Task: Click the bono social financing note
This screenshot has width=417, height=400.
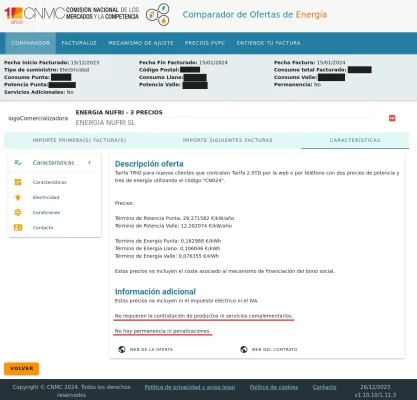Action: point(225,271)
